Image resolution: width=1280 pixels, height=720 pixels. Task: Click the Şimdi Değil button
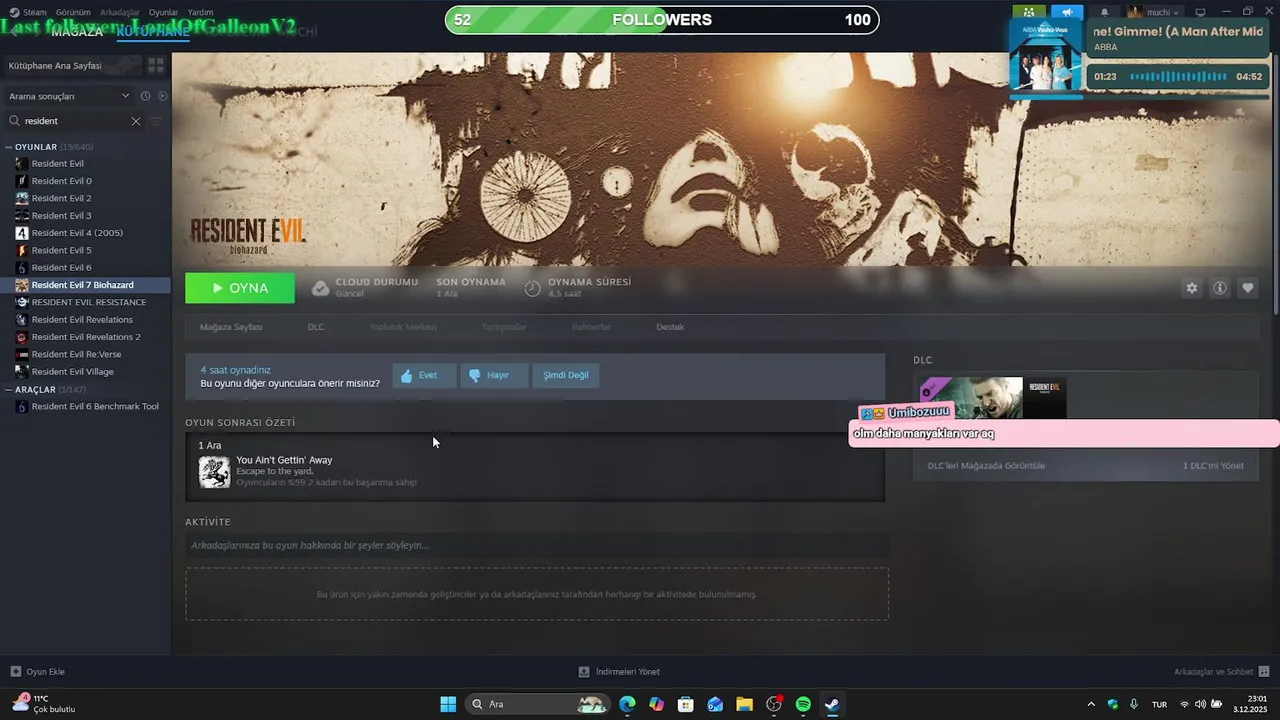coord(566,375)
